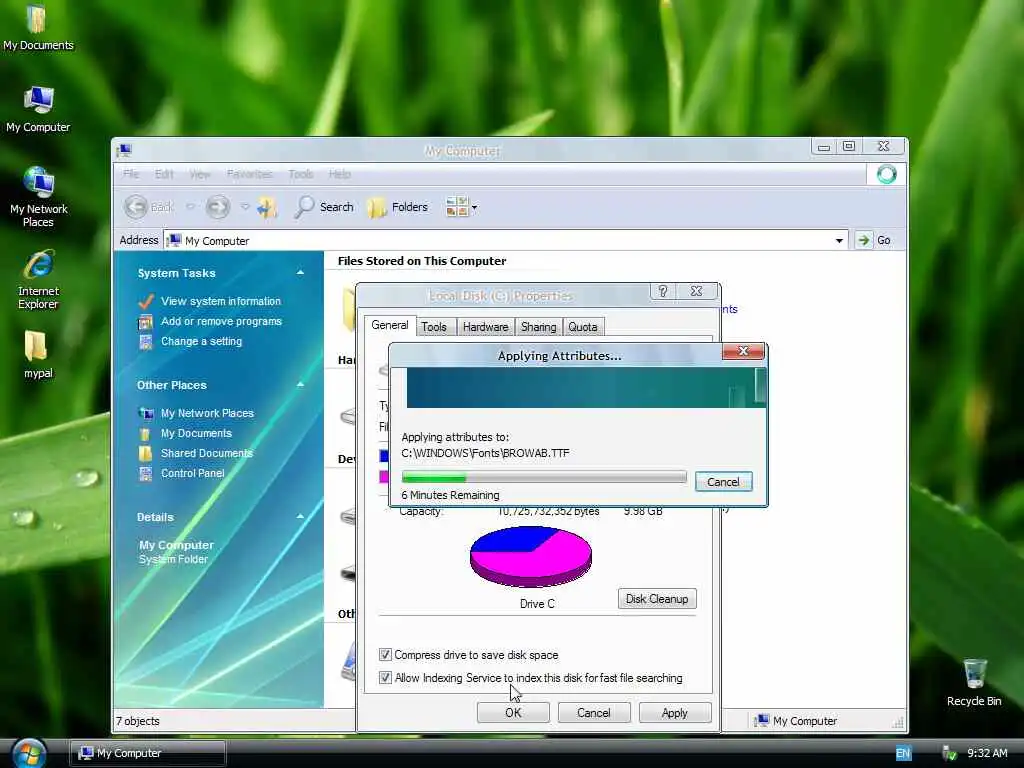Click the blue used space color swatch
This screenshot has height=768, width=1024.
tap(384, 456)
